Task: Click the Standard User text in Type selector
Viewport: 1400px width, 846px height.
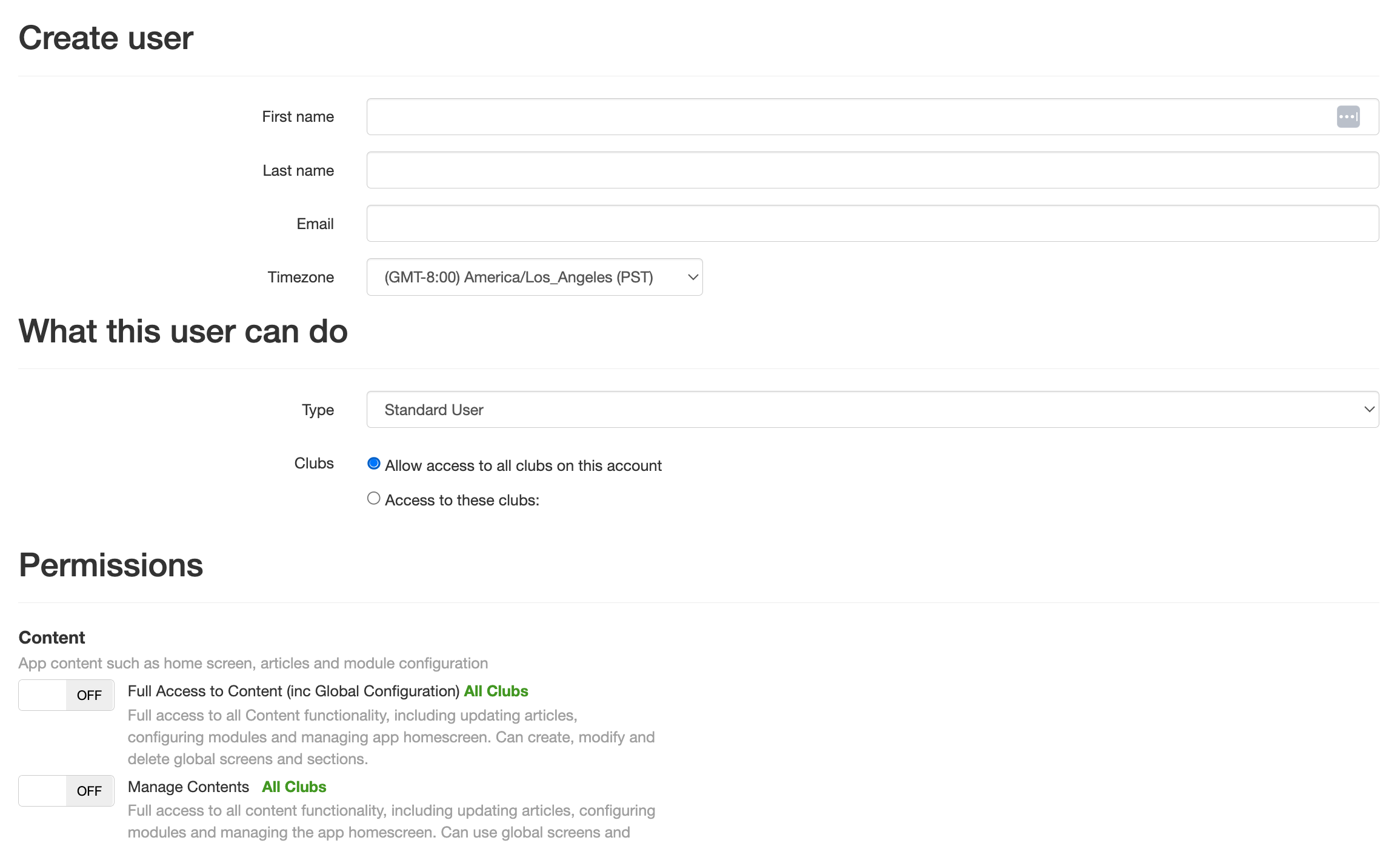Action: click(433, 409)
